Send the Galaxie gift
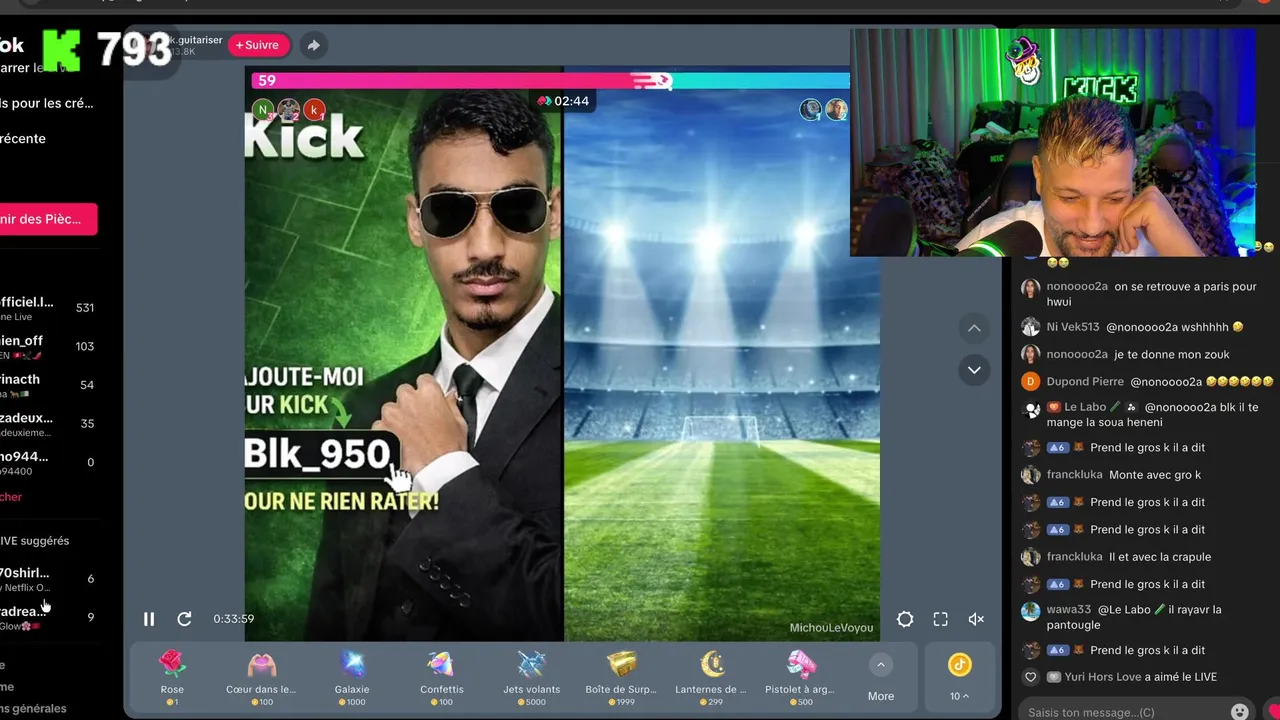This screenshot has width=1280, height=720. 352,677
